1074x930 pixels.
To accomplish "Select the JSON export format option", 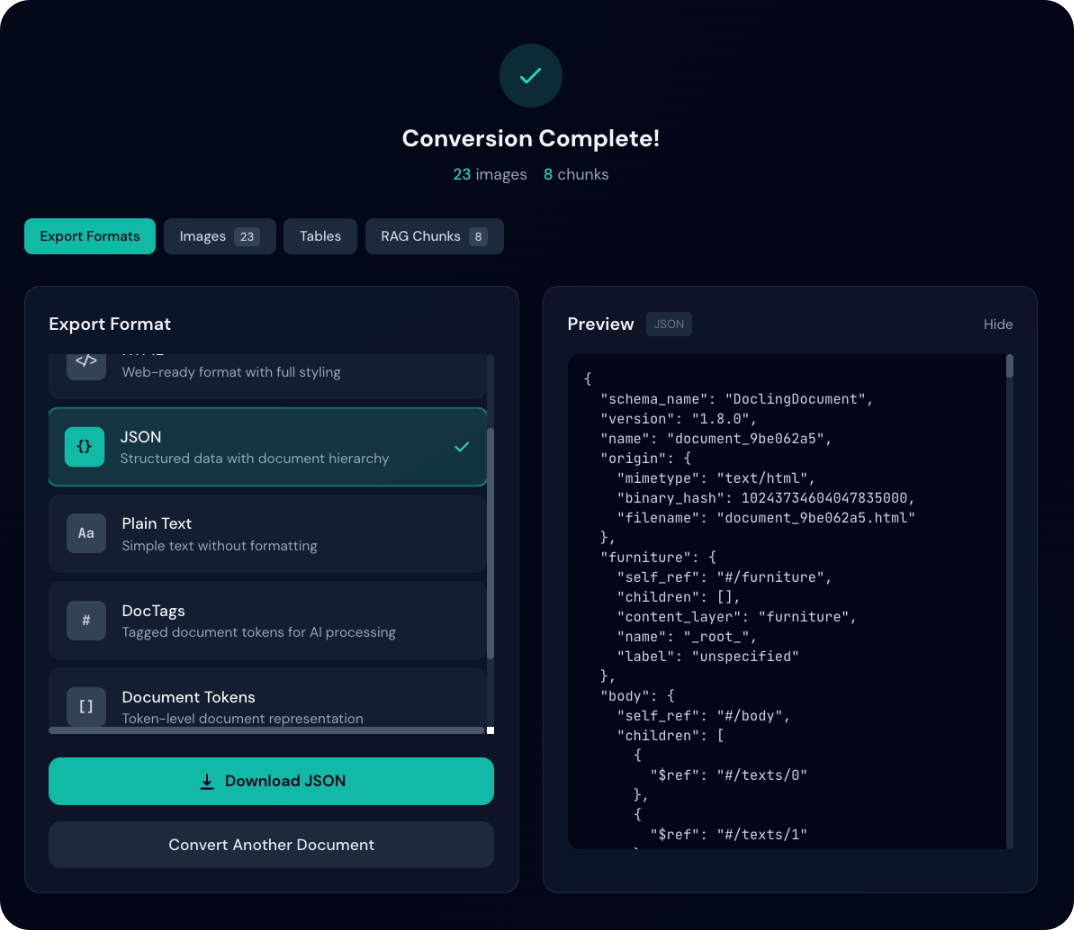I will [x=268, y=447].
